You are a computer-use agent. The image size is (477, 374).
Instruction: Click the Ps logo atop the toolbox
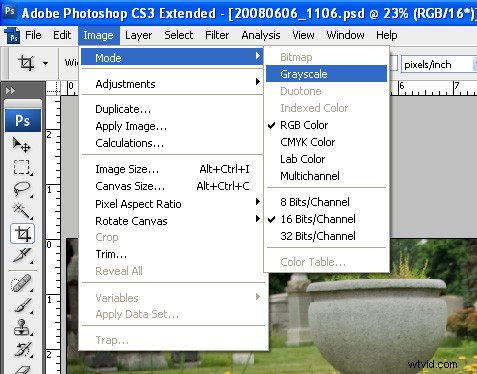23,120
